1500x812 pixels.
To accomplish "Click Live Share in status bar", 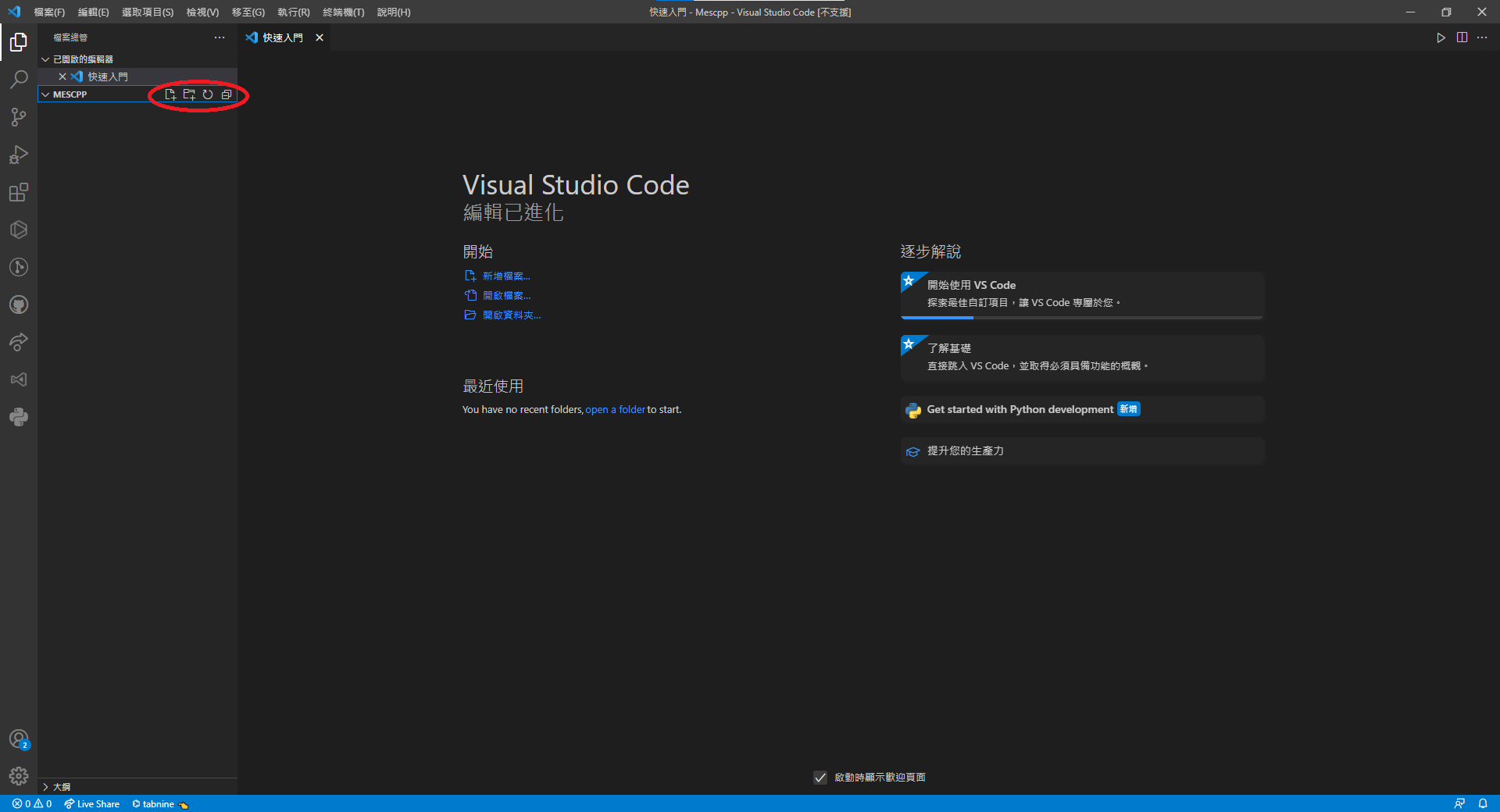I will click(x=92, y=803).
